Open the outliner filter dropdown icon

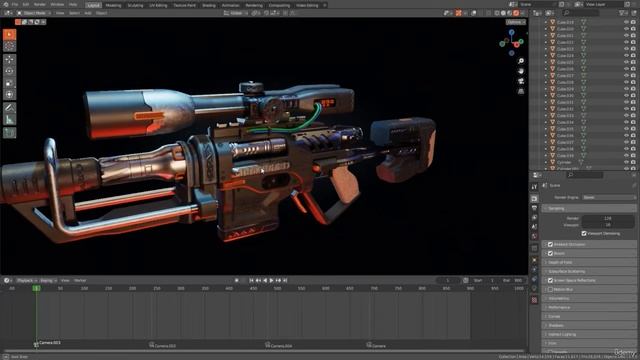click(623, 13)
